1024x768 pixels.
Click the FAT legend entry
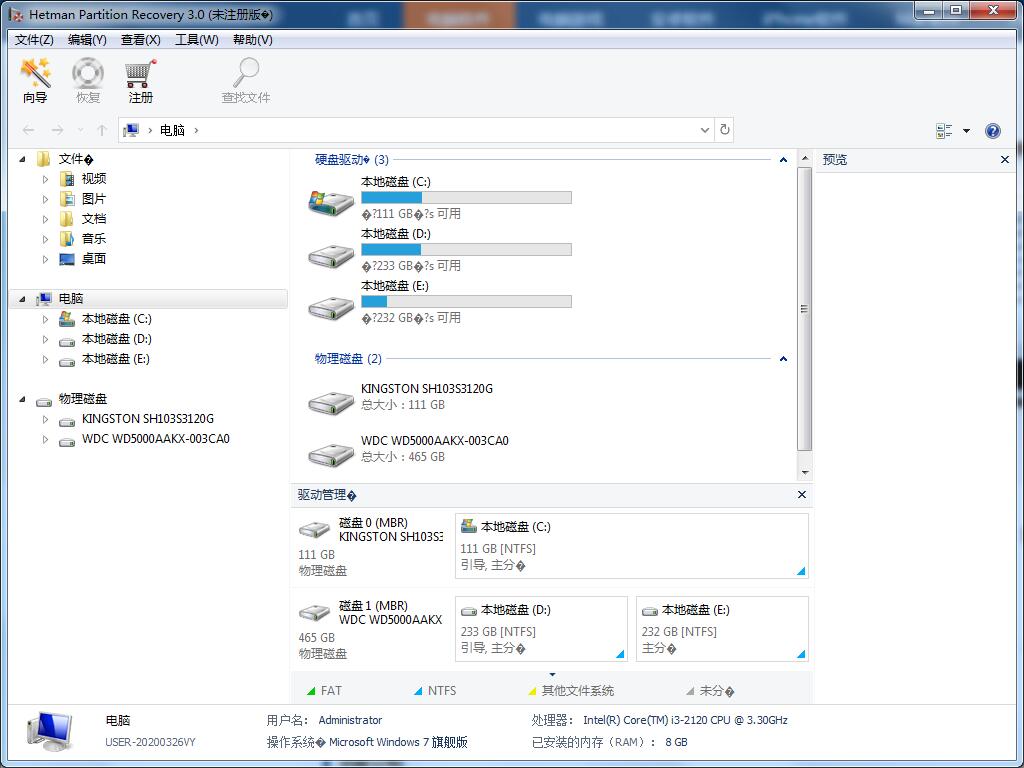[x=324, y=691]
